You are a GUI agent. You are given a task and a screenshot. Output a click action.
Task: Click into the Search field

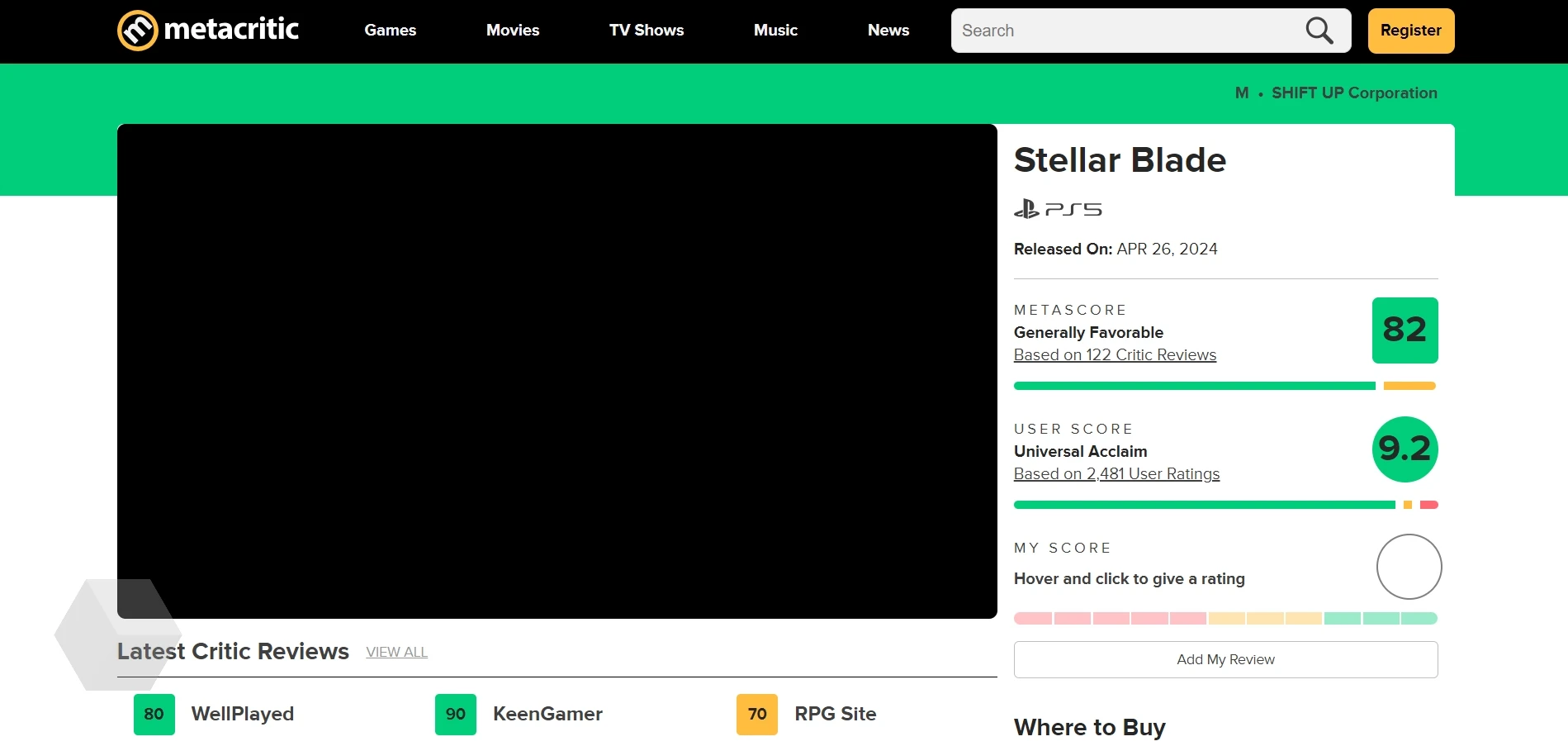click(1151, 31)
